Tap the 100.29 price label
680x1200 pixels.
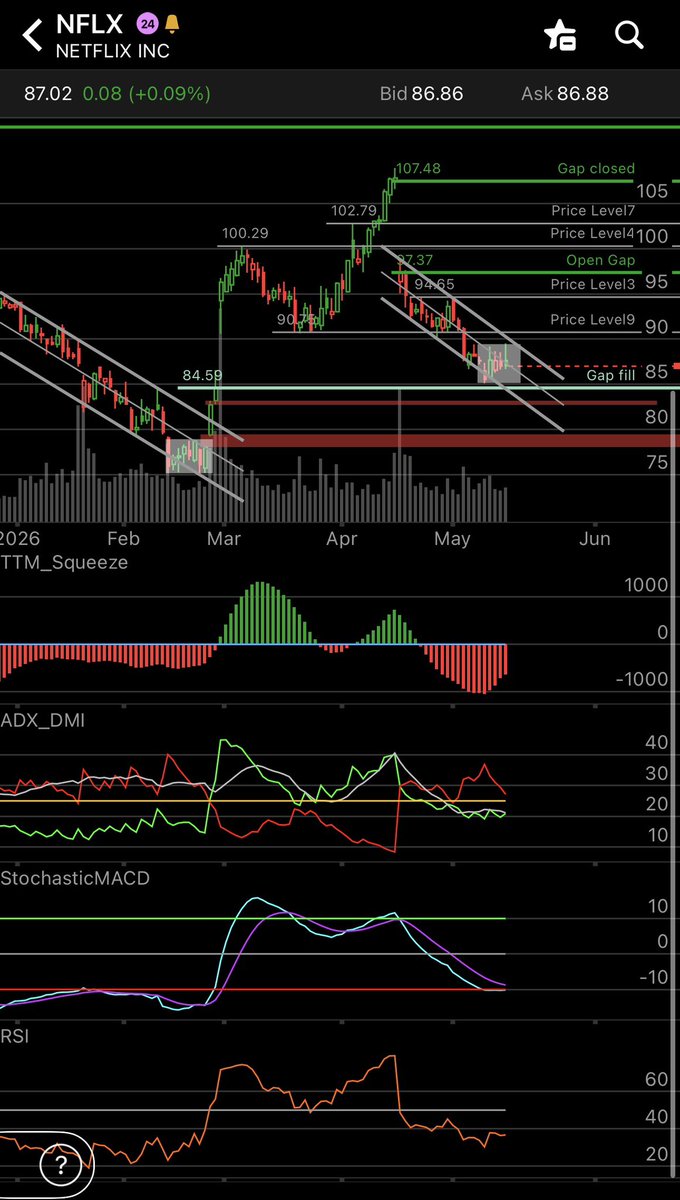pyautogui.click(x=245, y=233)
